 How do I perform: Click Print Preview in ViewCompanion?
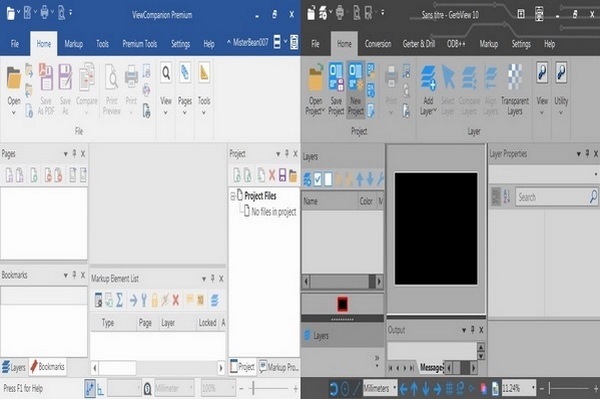[111, 90]
